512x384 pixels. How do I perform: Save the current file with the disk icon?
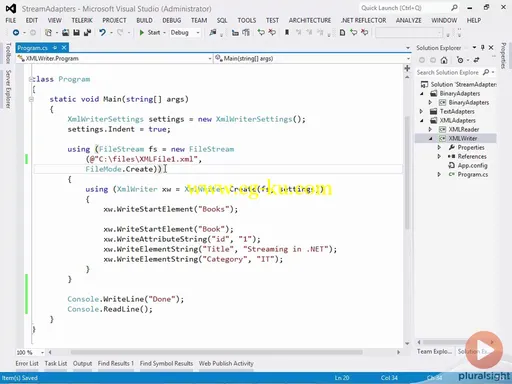[76, 32]
